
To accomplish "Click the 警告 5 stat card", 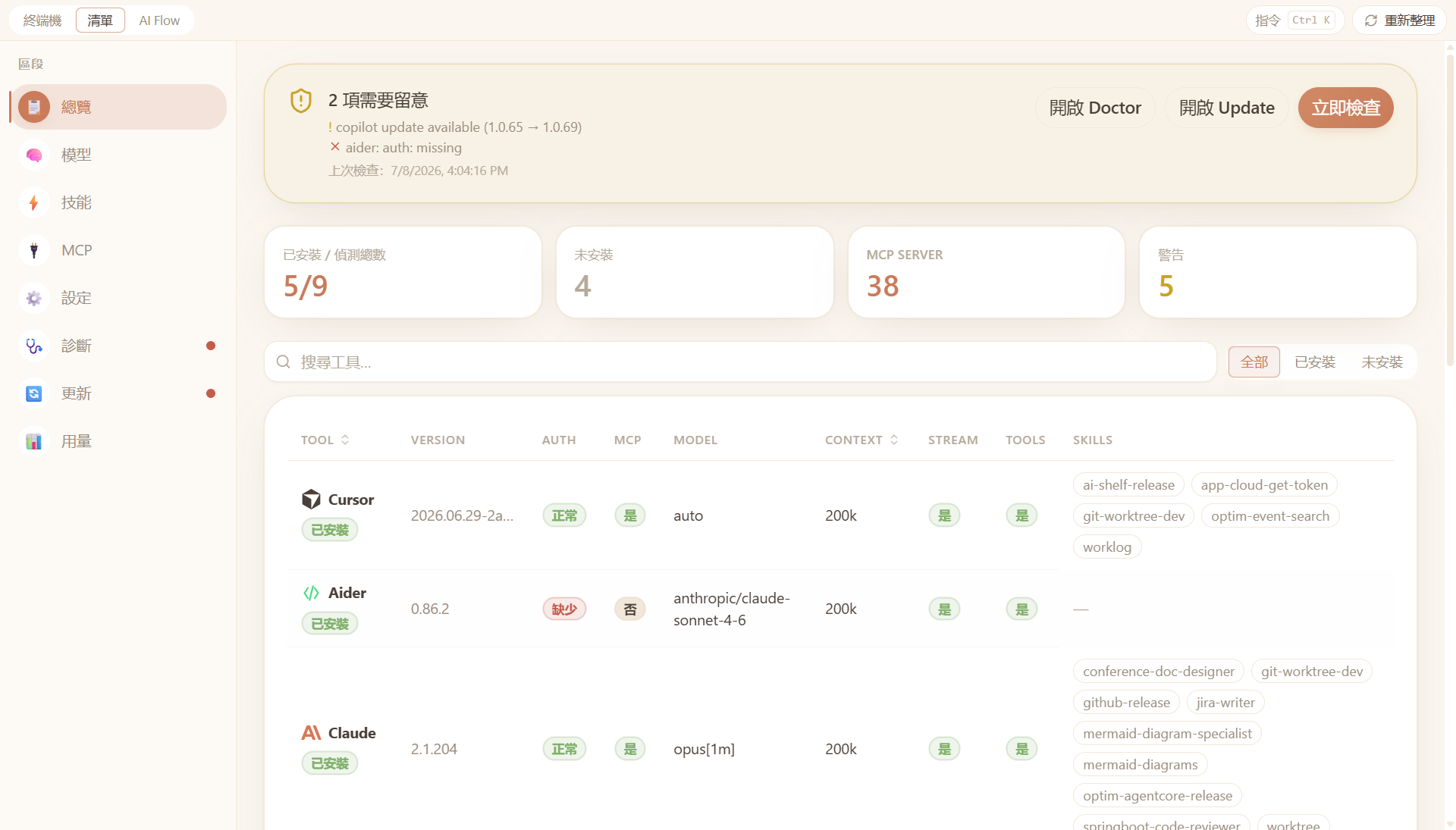I will (x=1278, y=272).
